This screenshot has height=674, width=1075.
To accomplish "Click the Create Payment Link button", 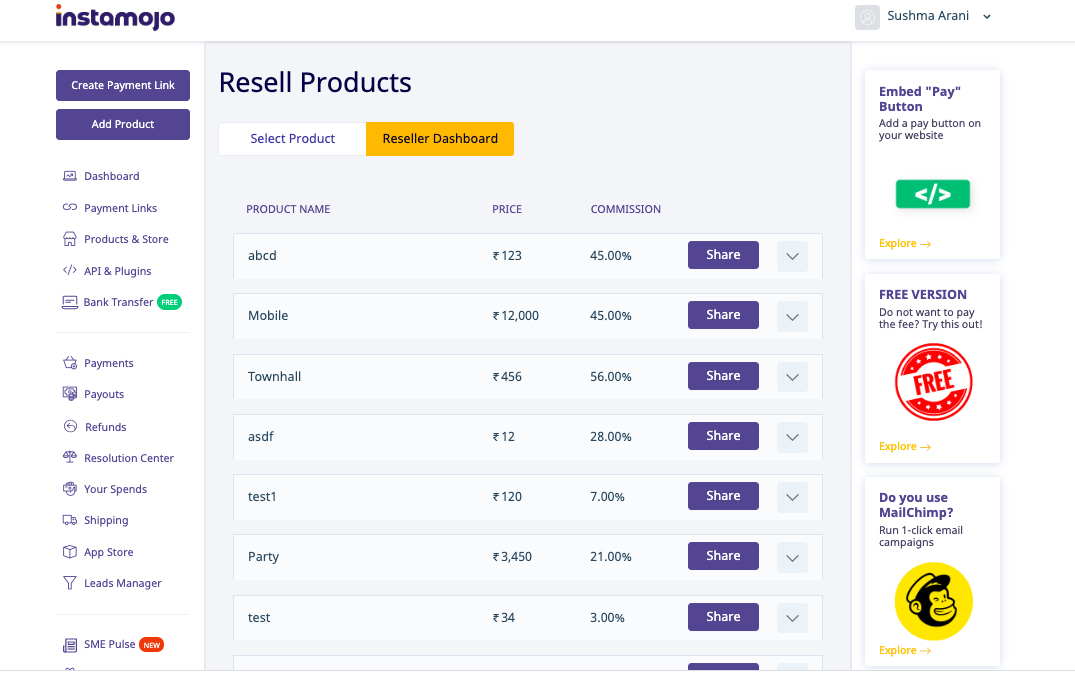I will [122, 85].
